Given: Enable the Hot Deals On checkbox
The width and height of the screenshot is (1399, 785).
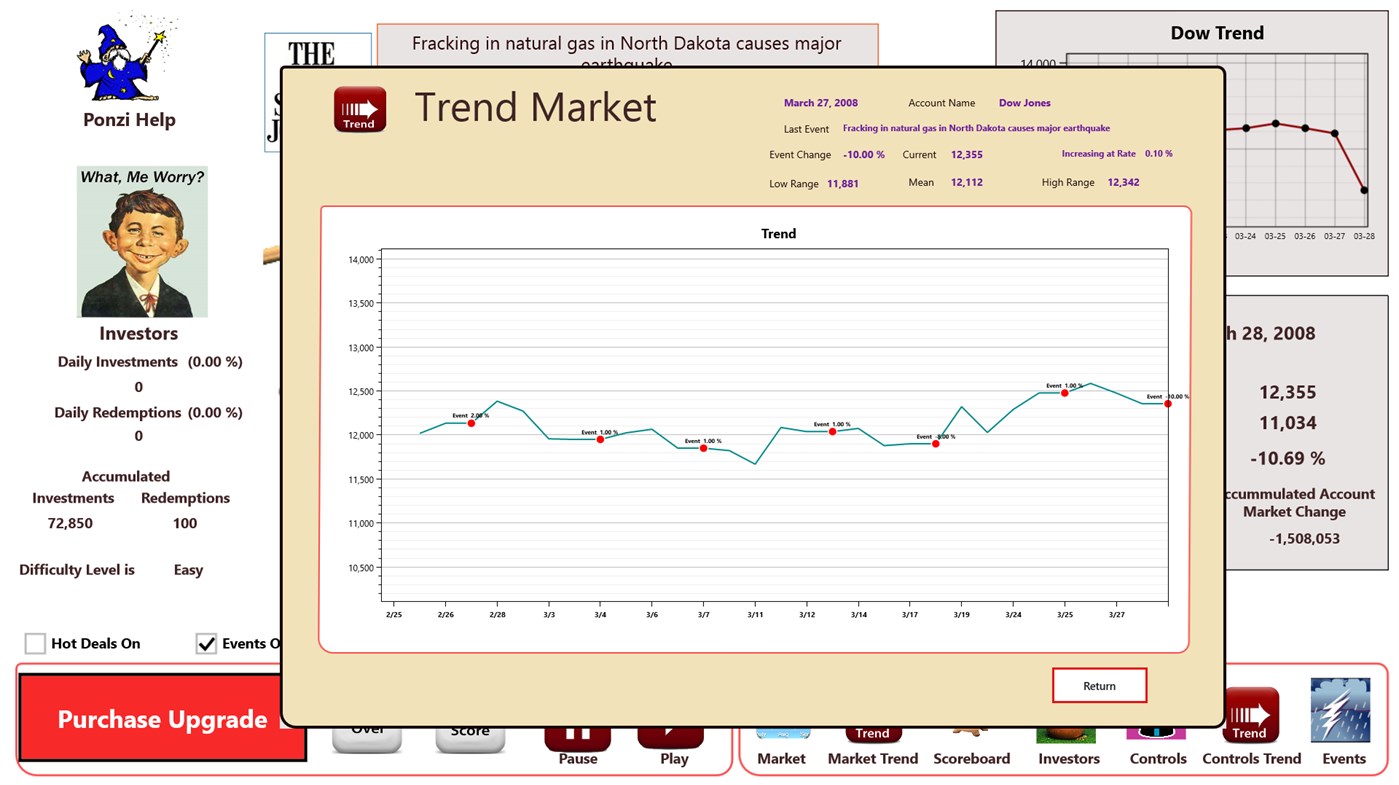Looking at the screenshot, I should (36, 643).
